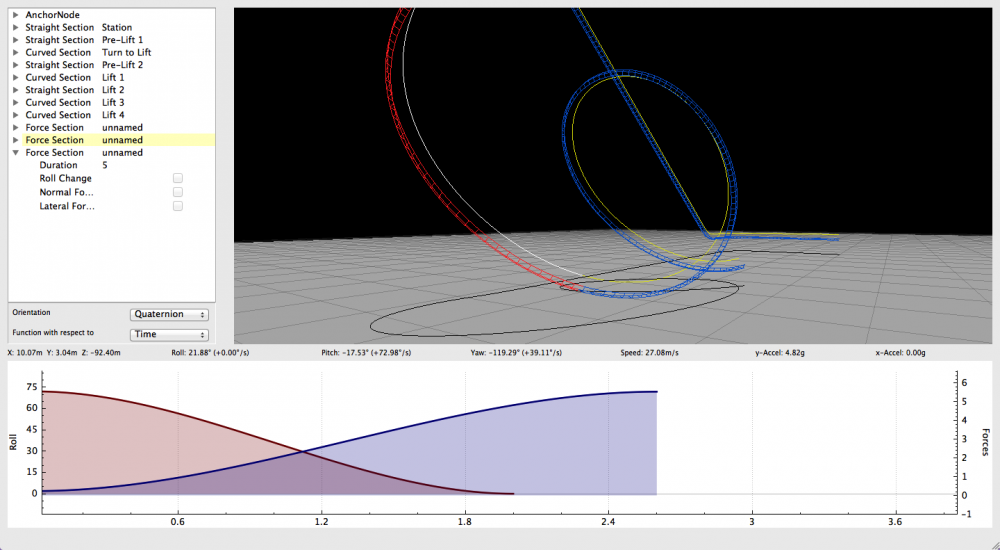Expand the Straight Section Station node
The width and height of the screenshot is (1000, 550).
[x=15, y=27]
